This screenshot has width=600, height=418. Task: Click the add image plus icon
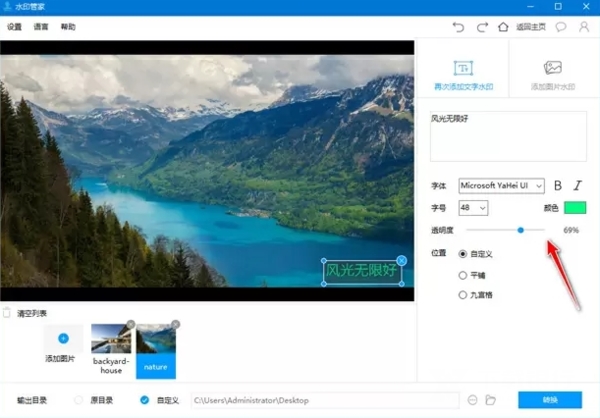point(64,340)
